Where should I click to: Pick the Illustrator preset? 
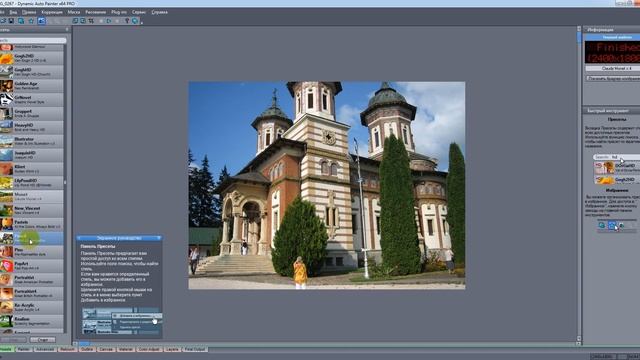coord(32,142)
